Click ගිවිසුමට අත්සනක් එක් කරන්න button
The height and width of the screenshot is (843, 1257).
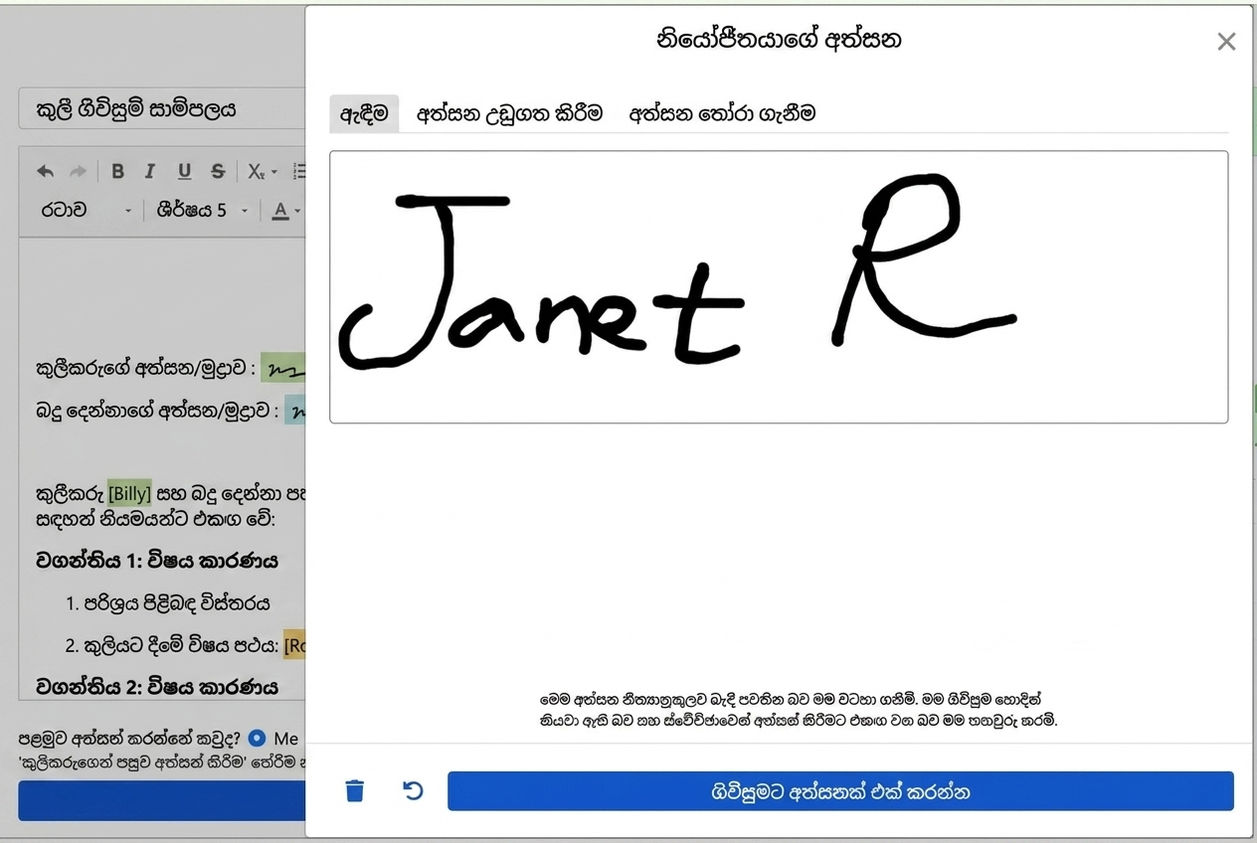[x=840, y=792]
